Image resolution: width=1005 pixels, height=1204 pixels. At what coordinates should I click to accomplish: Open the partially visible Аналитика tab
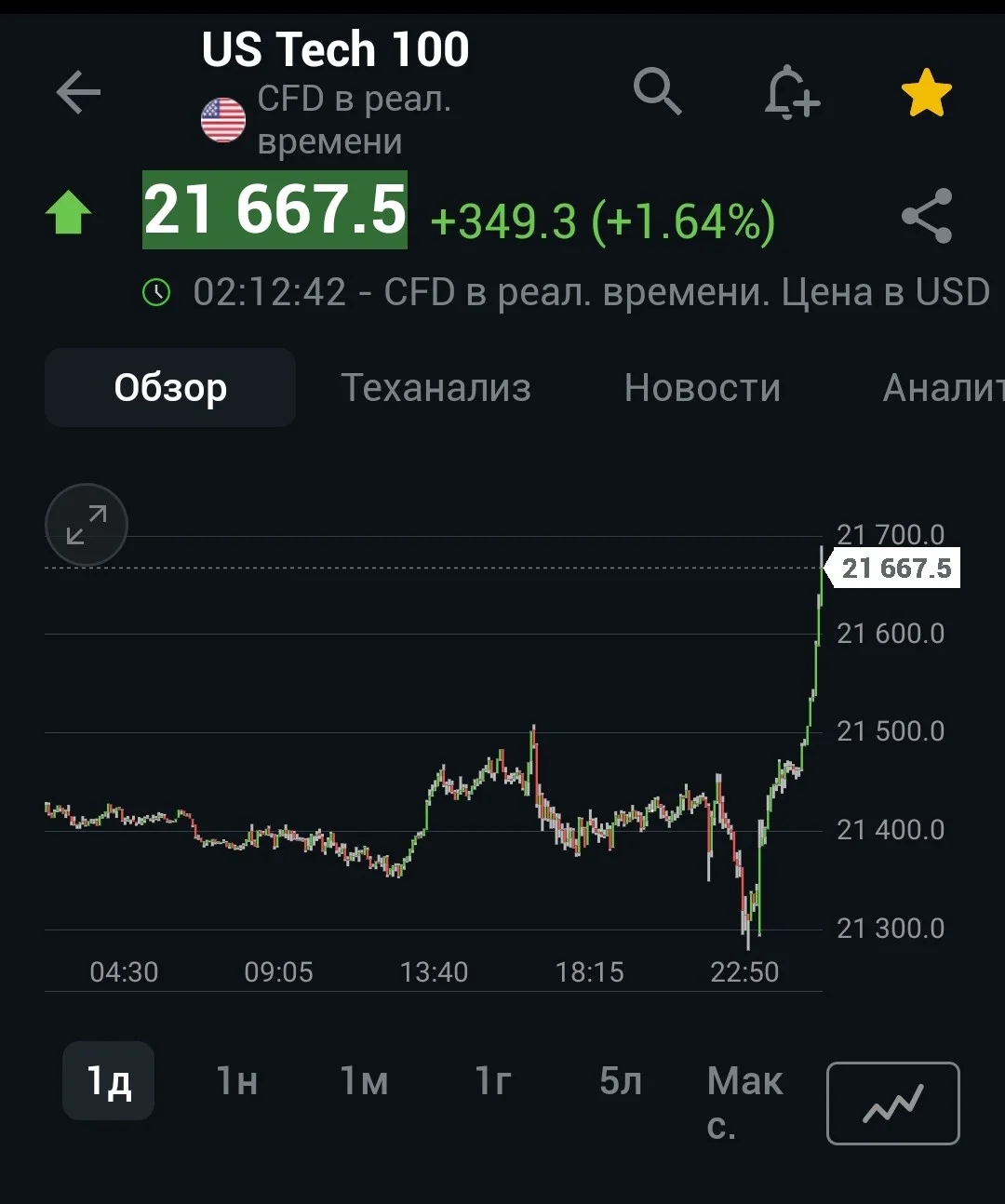944,388
